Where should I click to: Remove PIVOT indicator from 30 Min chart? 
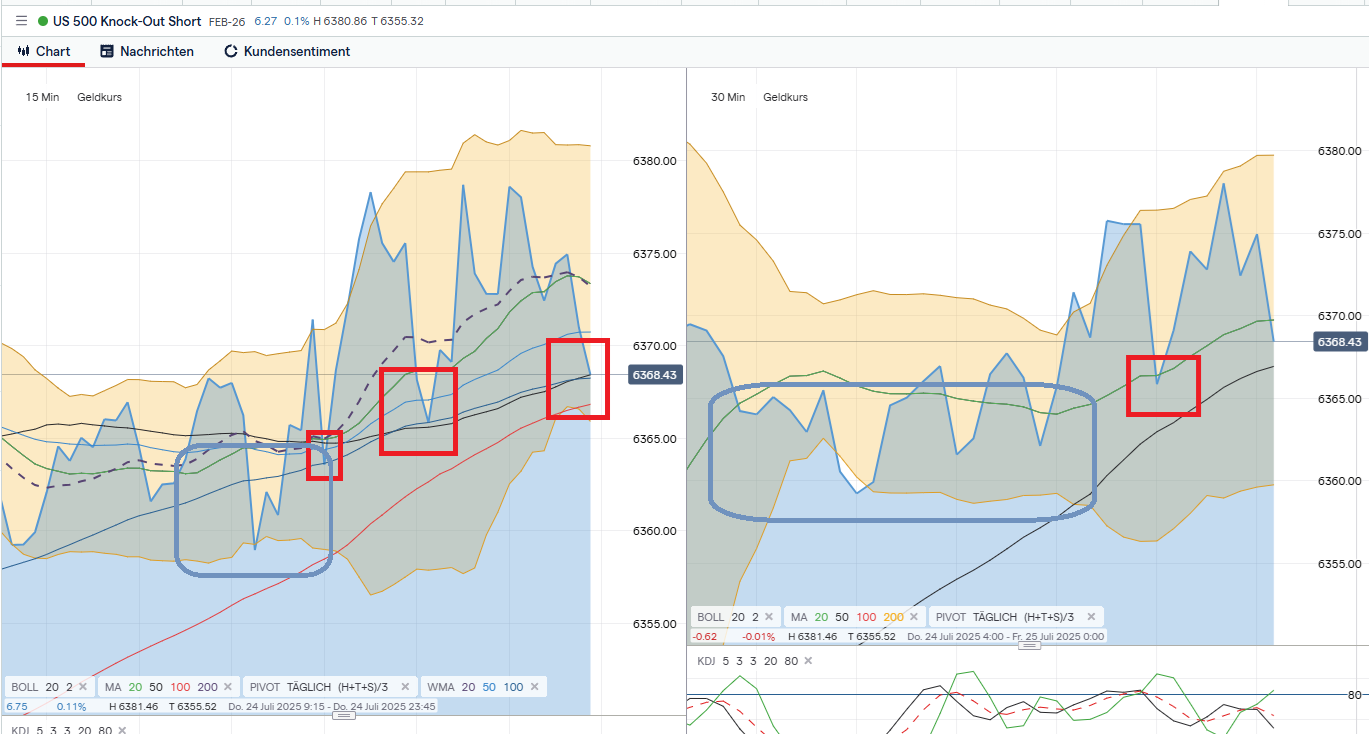pos(1091,617)
